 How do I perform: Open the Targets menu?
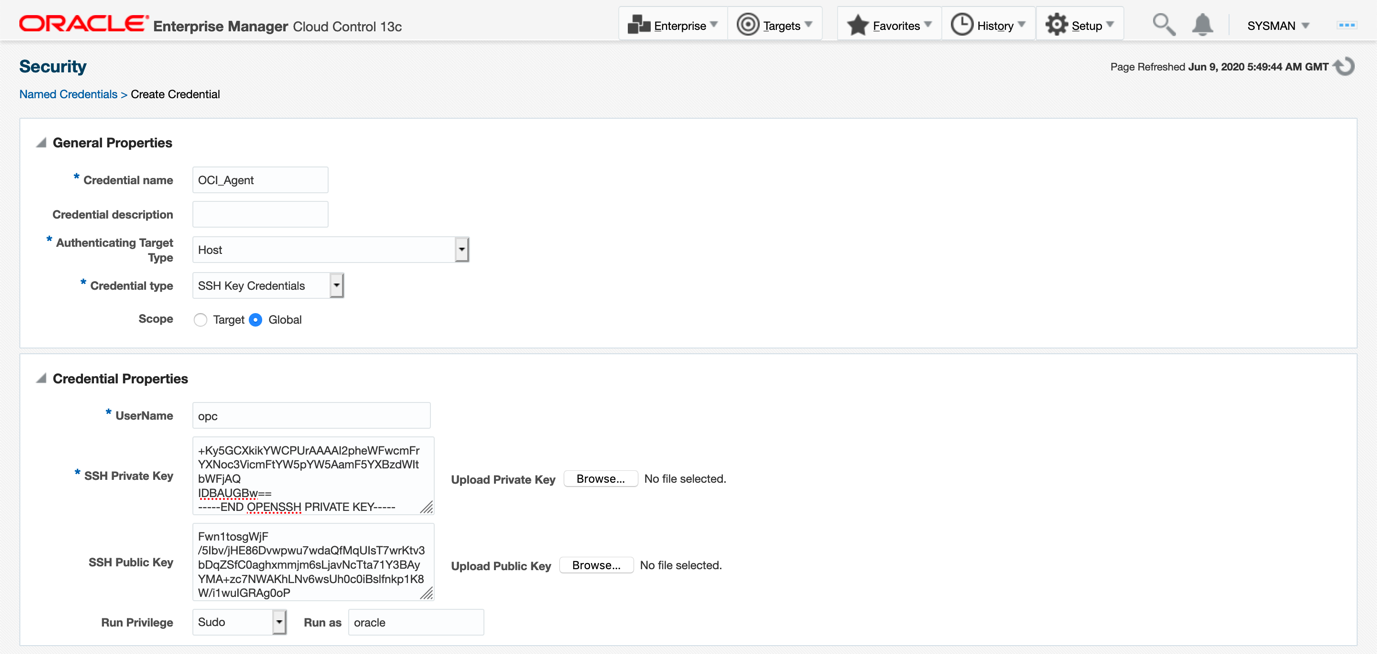click(776, 25)
